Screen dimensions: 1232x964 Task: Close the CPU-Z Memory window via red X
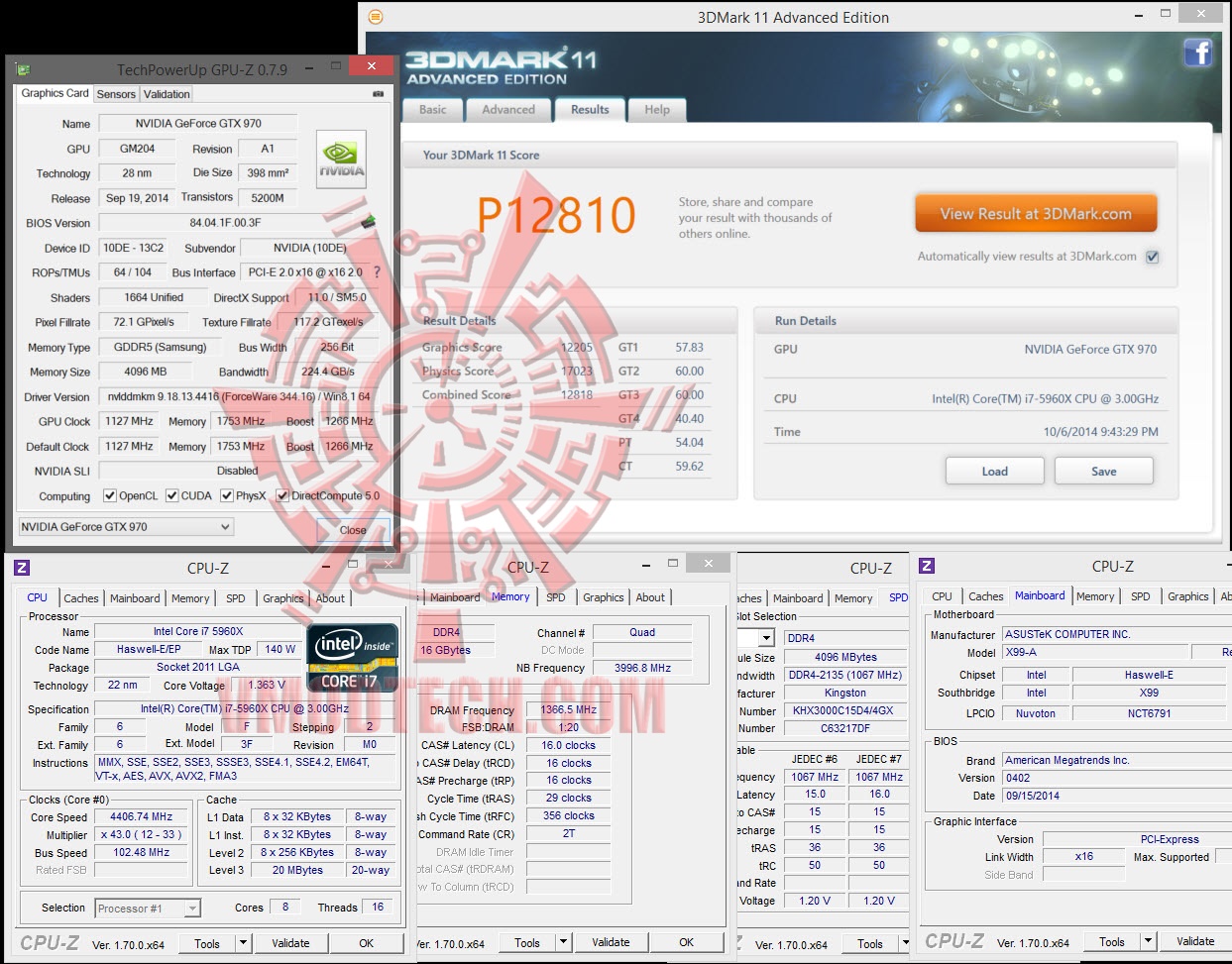click(709, 563)
